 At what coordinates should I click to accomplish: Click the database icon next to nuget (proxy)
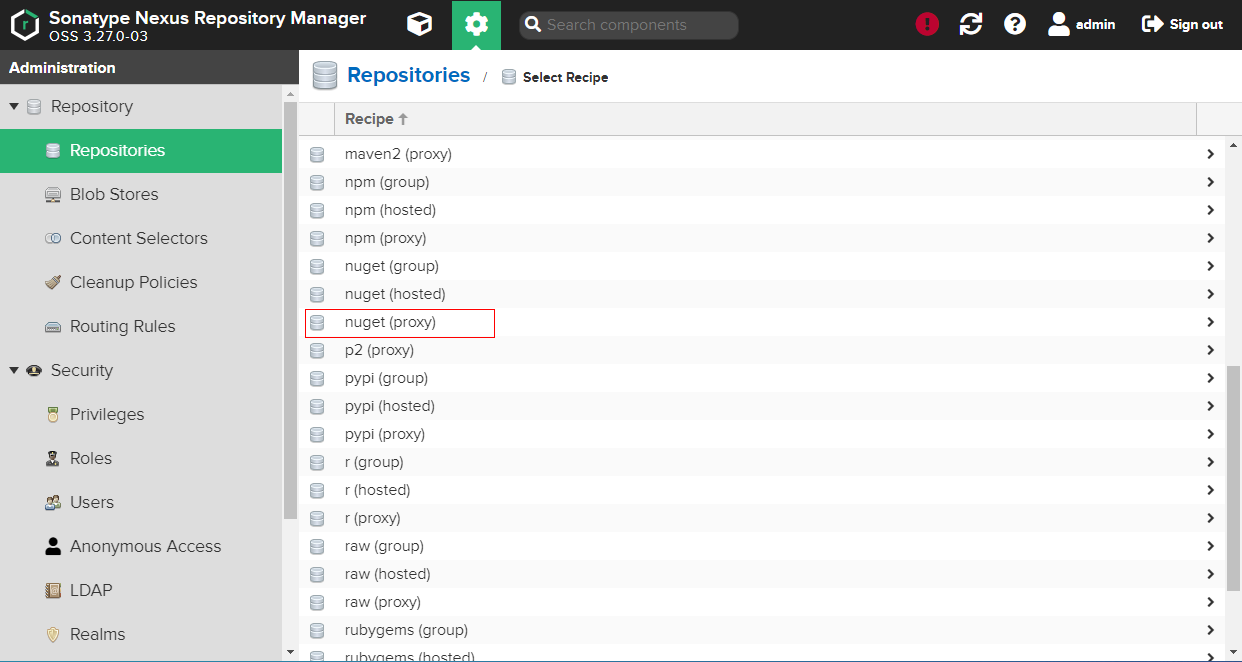317,323
